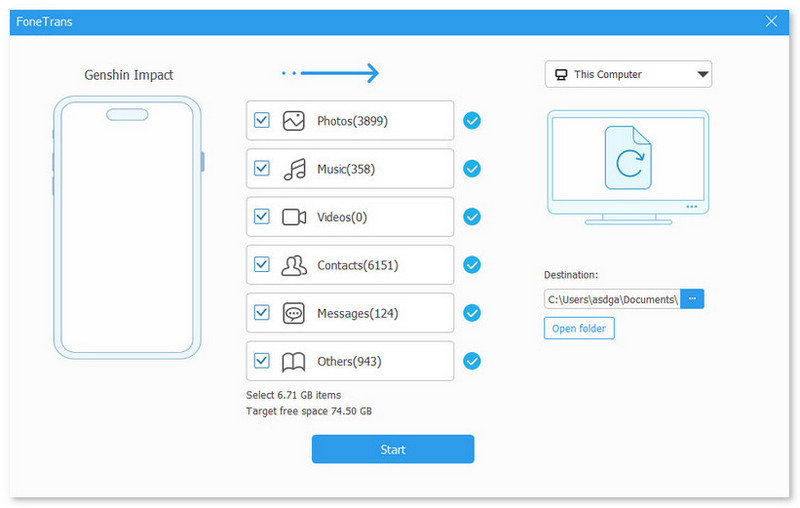Browse destination with the three-dot button

point(692,299)
